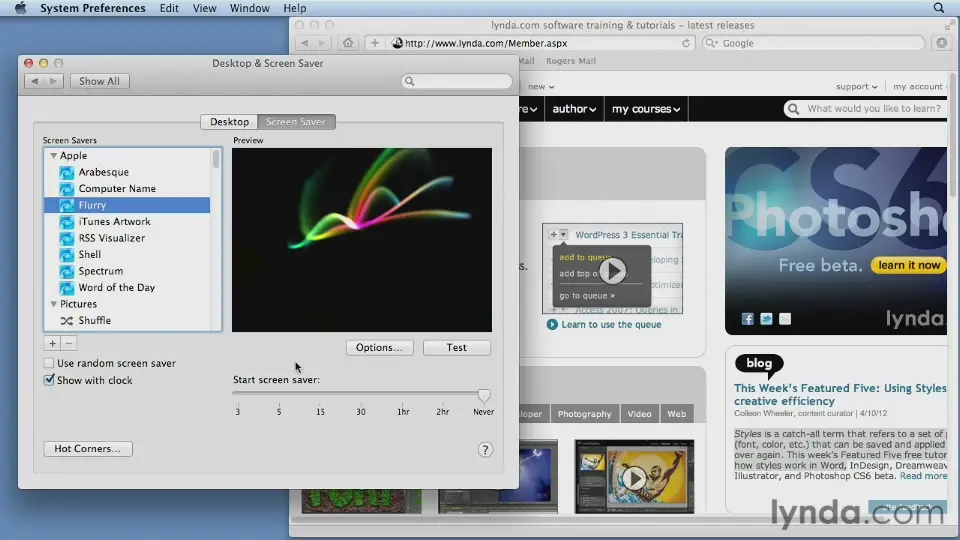960x540 pixels.
Task: Click the Shell screen saver icon
Action: (67, 255)
